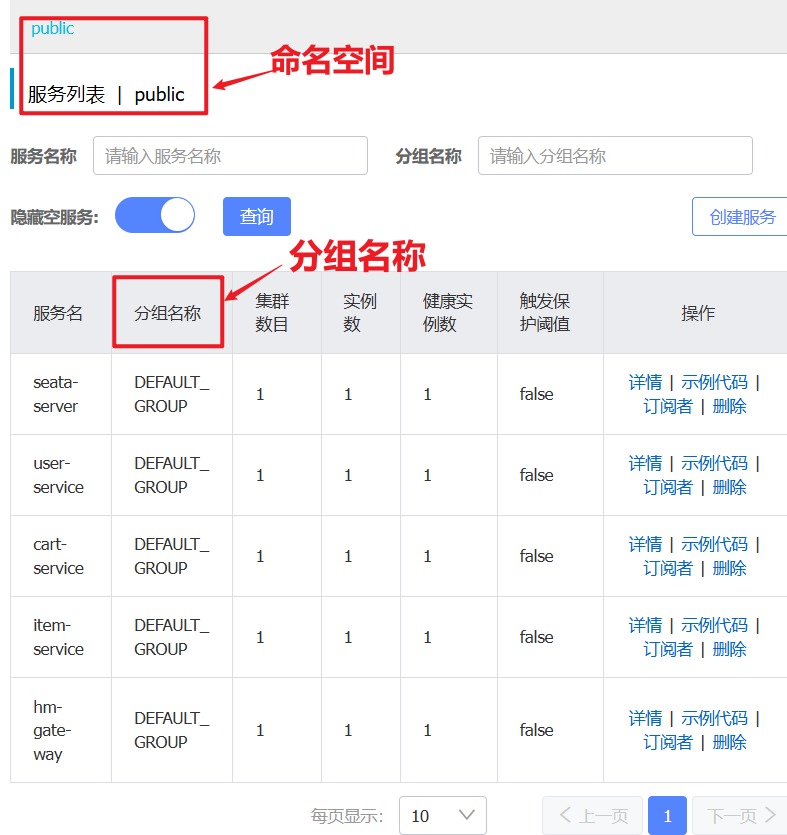View 订阅者 for item-service
The width and height of the screenshot is (787, 835).
(667, 649)
